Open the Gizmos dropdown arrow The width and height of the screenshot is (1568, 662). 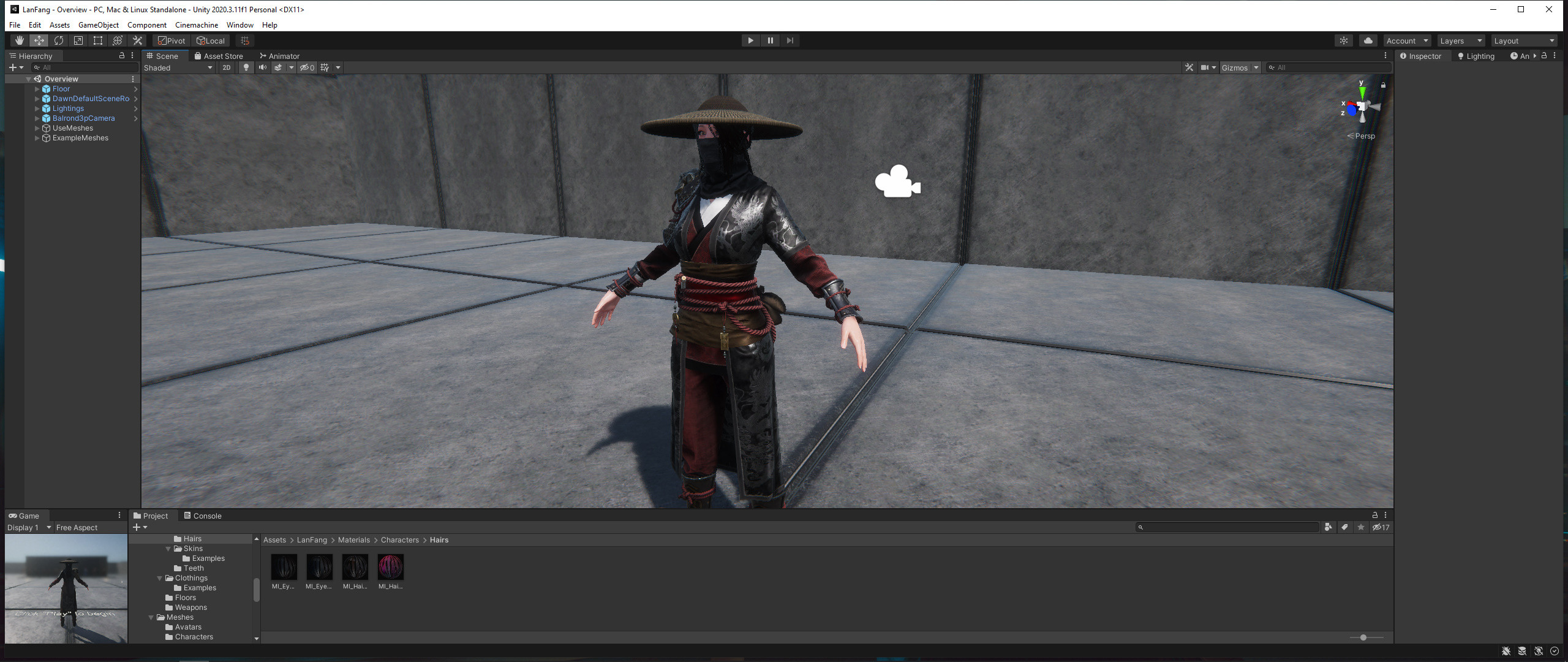[1256, 67]
